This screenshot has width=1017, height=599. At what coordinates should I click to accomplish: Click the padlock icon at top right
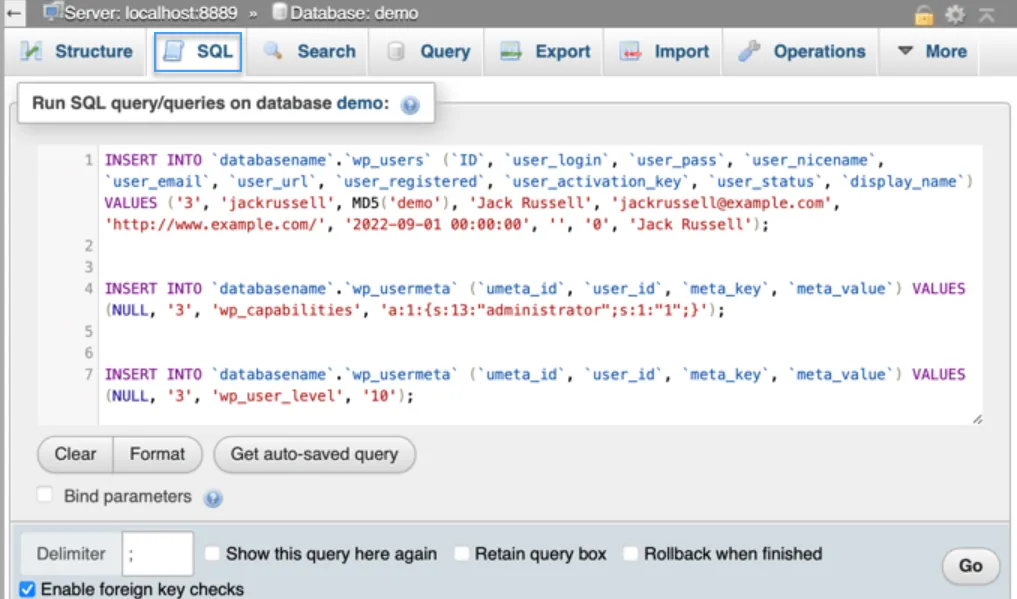tap(924, 14)
